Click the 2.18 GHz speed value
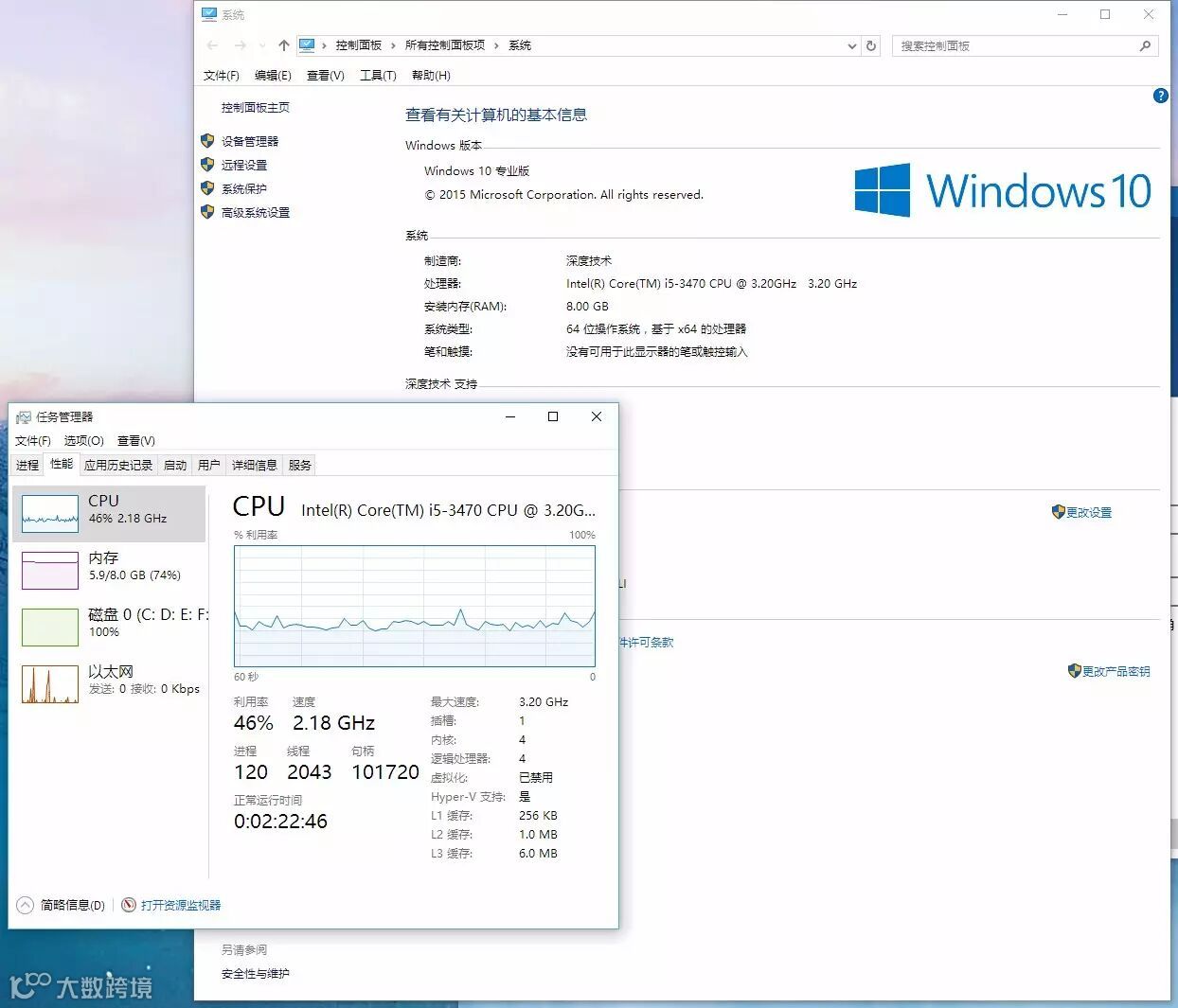 point(333,723)
